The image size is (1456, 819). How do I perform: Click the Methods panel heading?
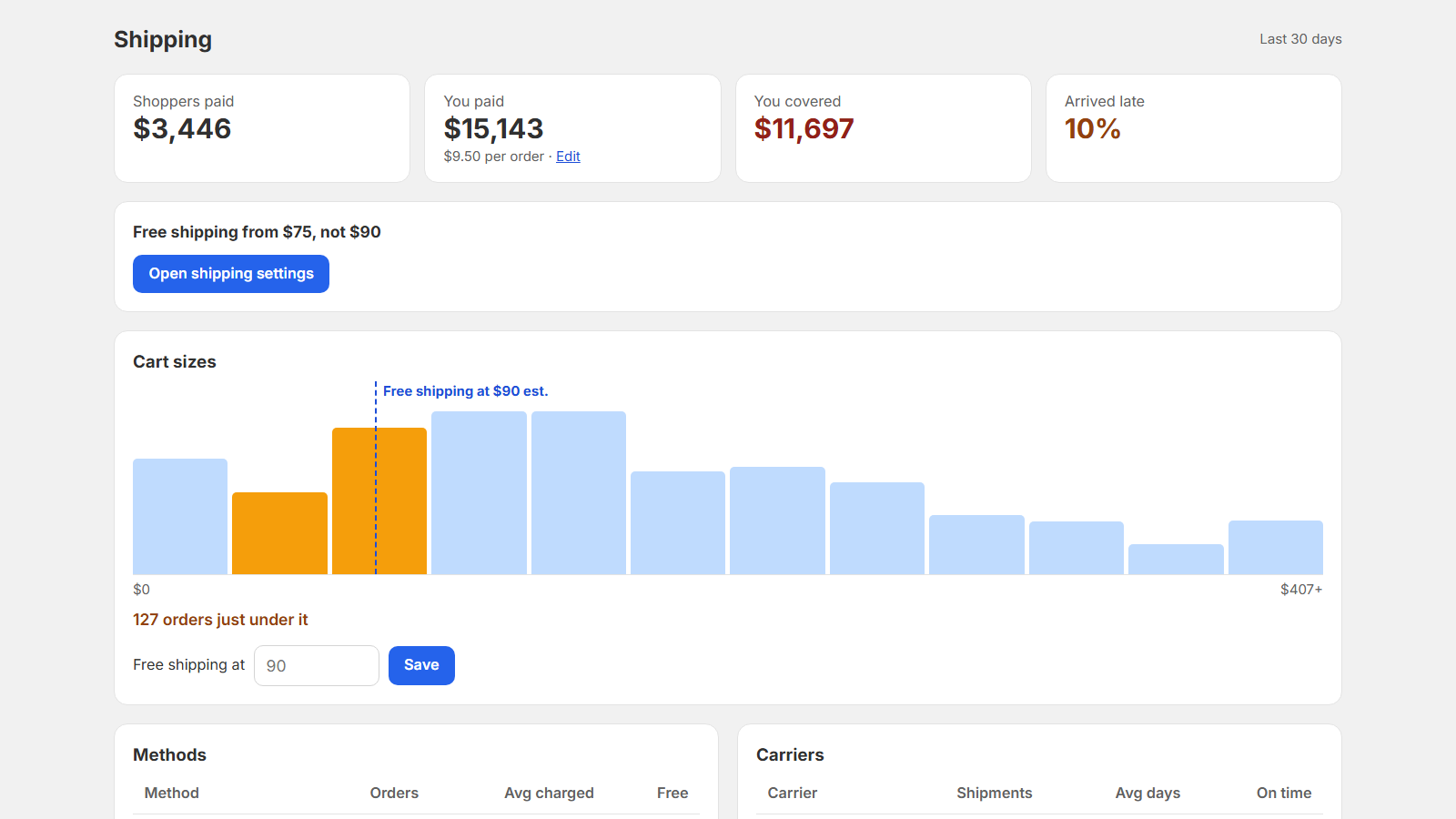pyautogui.click(x=169, y=754)
